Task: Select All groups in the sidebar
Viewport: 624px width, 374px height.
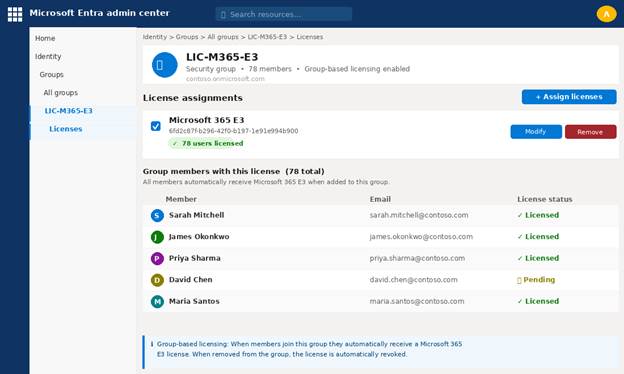Action: (x=60, y=93)
